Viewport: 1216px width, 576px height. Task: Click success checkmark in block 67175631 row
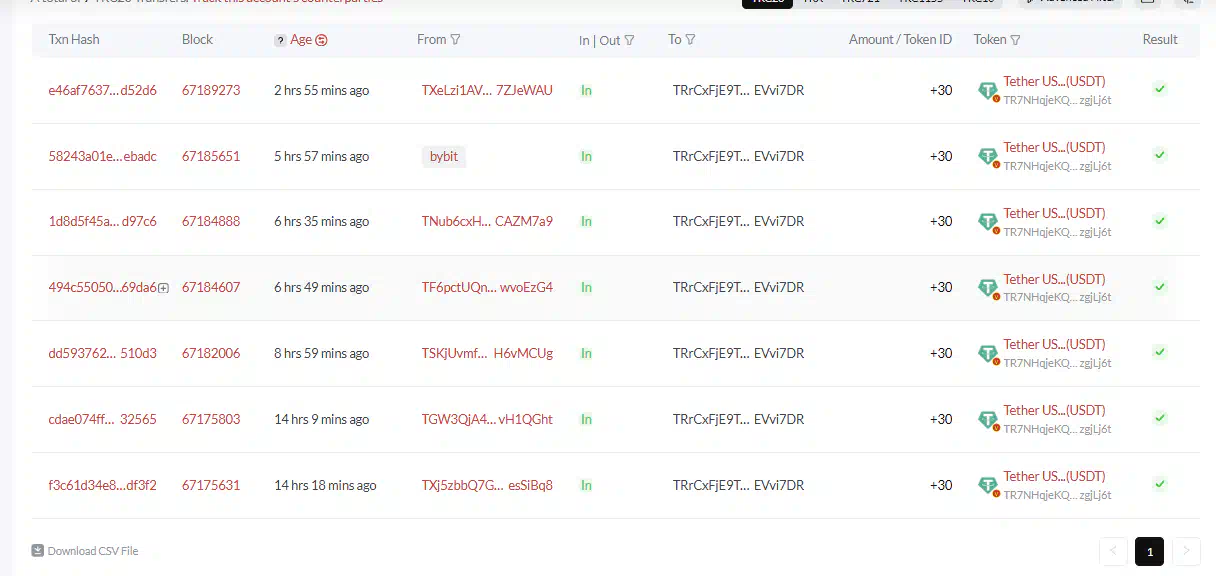click(1160, 485)
